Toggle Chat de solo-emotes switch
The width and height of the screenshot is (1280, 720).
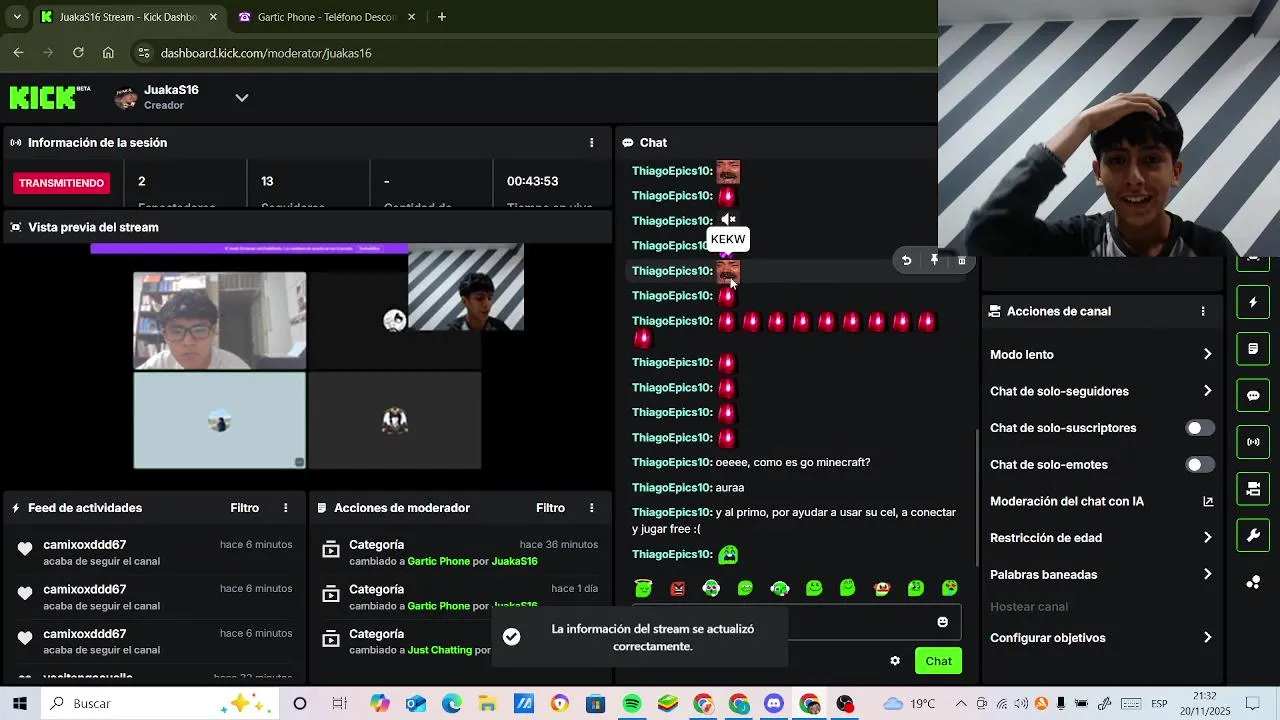pos(1200,465)
